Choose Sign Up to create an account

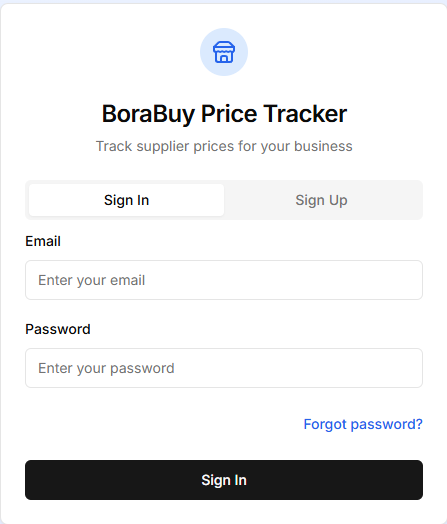click(321, 200)
